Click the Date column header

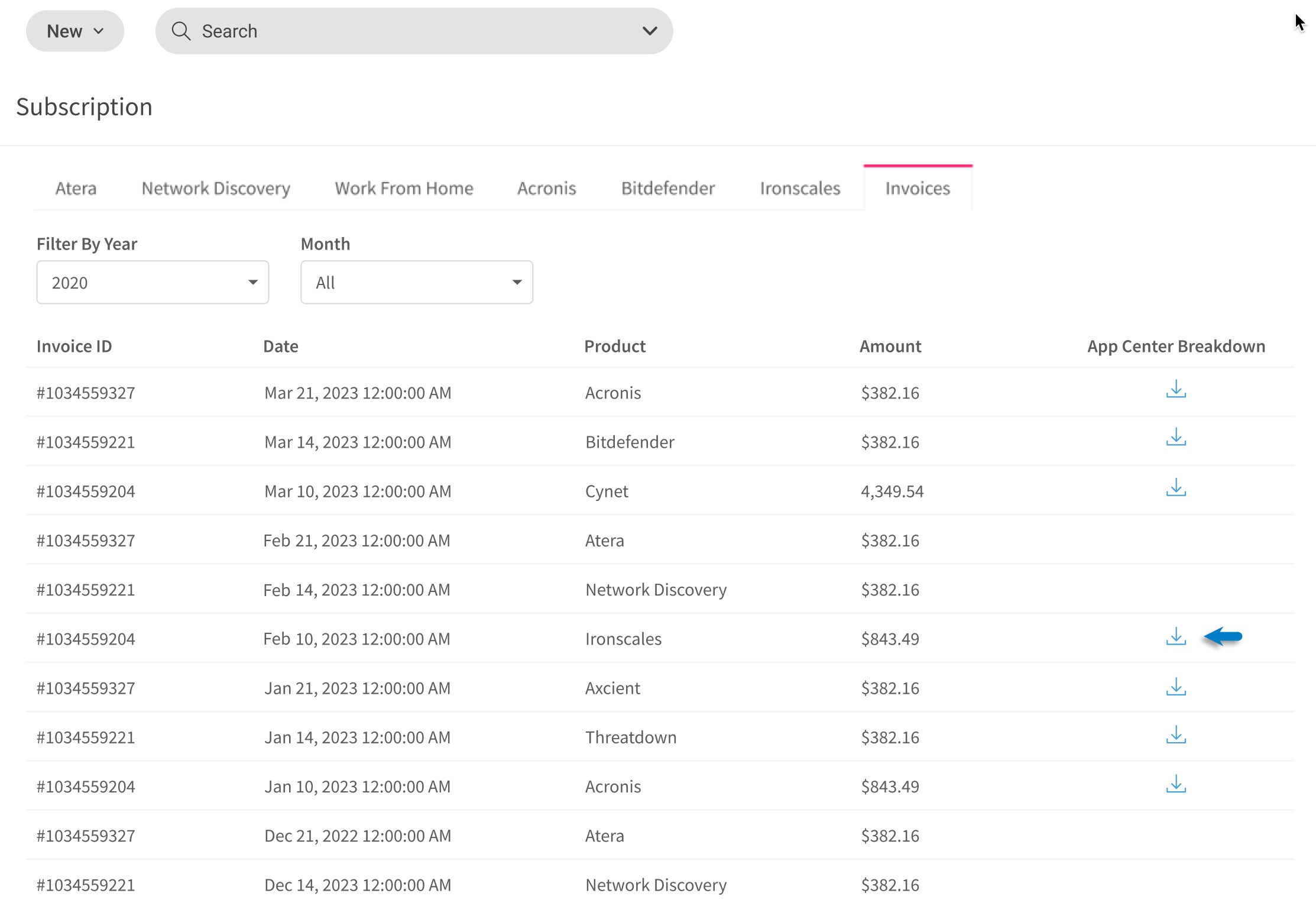(x=280, y=346)
